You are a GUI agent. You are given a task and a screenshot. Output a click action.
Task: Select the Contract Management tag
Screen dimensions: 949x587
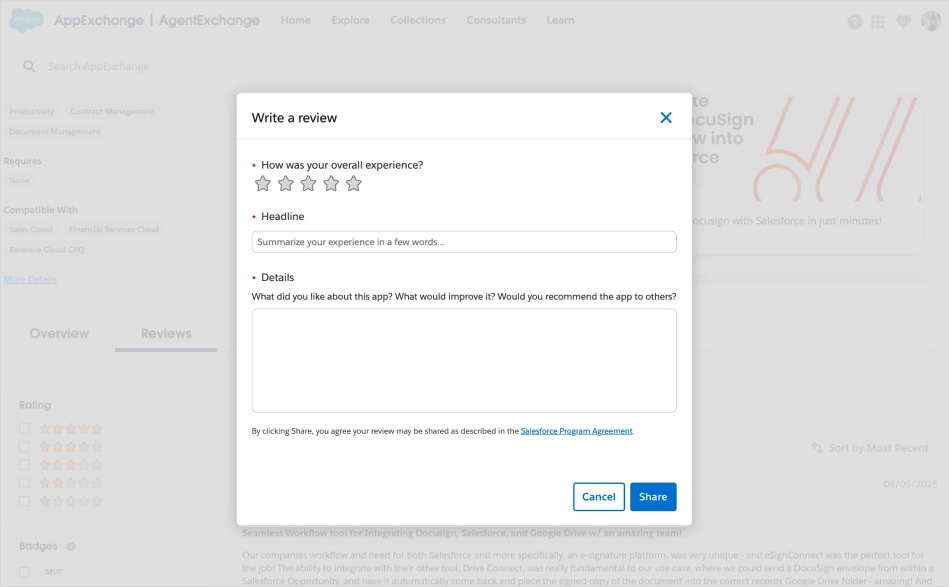(113, 111)
